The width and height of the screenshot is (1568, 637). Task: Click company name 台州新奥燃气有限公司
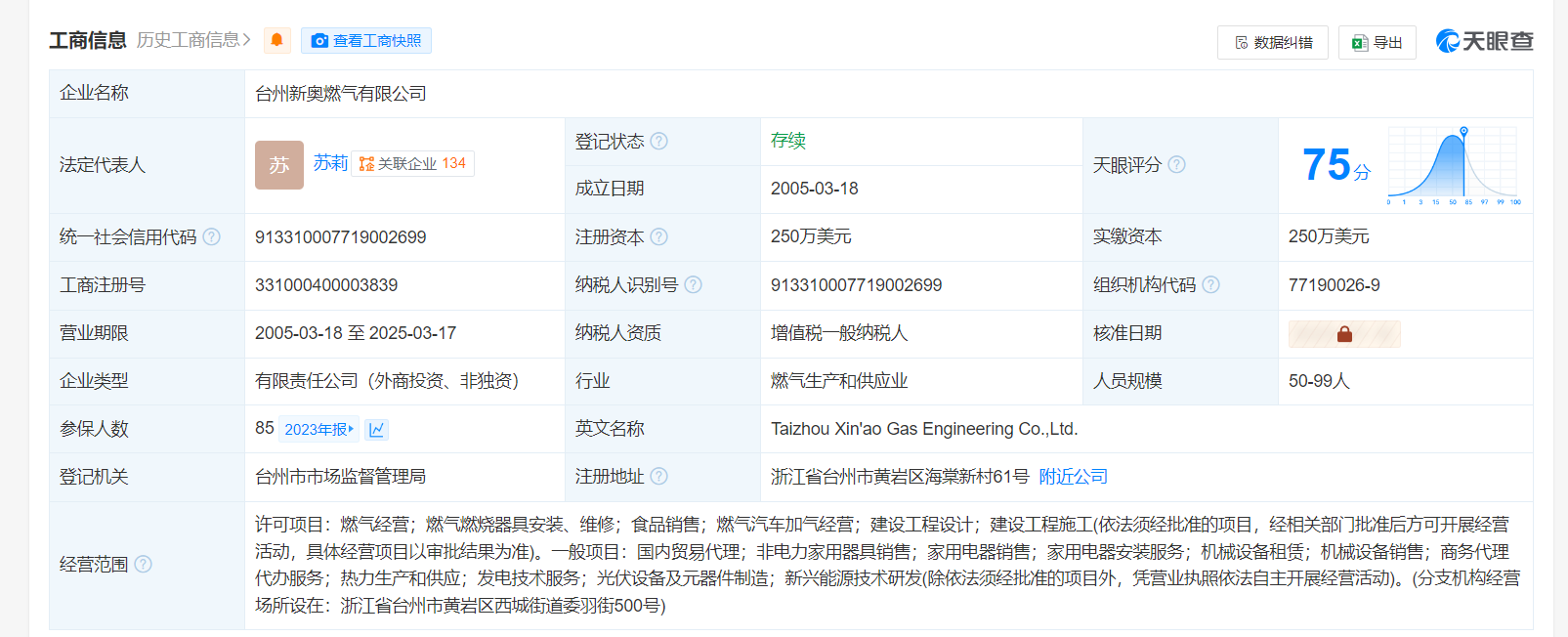coord(340,93)
